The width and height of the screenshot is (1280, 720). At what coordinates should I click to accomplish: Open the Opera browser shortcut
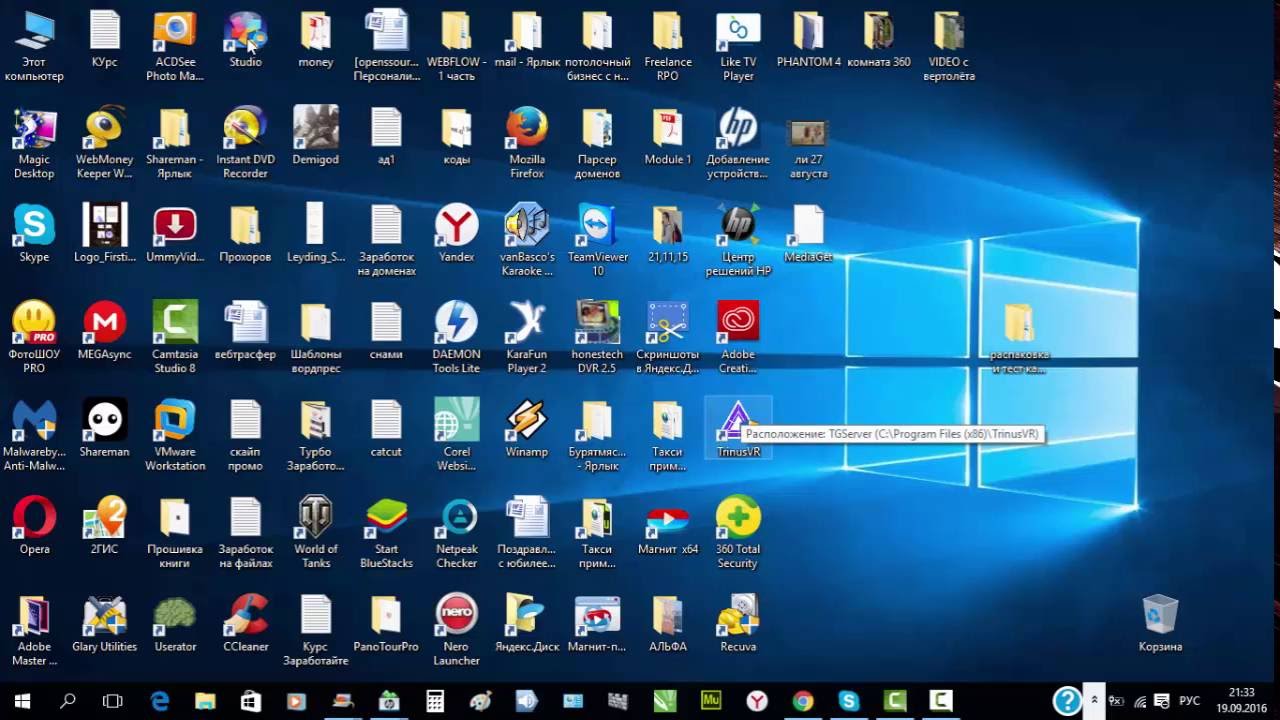pyautogui.click(x=34, y=526)
